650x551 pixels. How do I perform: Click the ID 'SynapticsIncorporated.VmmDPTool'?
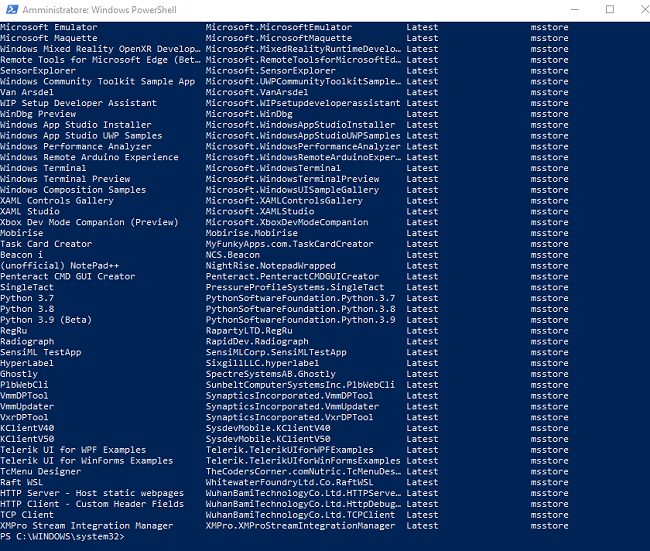[289, 396]
